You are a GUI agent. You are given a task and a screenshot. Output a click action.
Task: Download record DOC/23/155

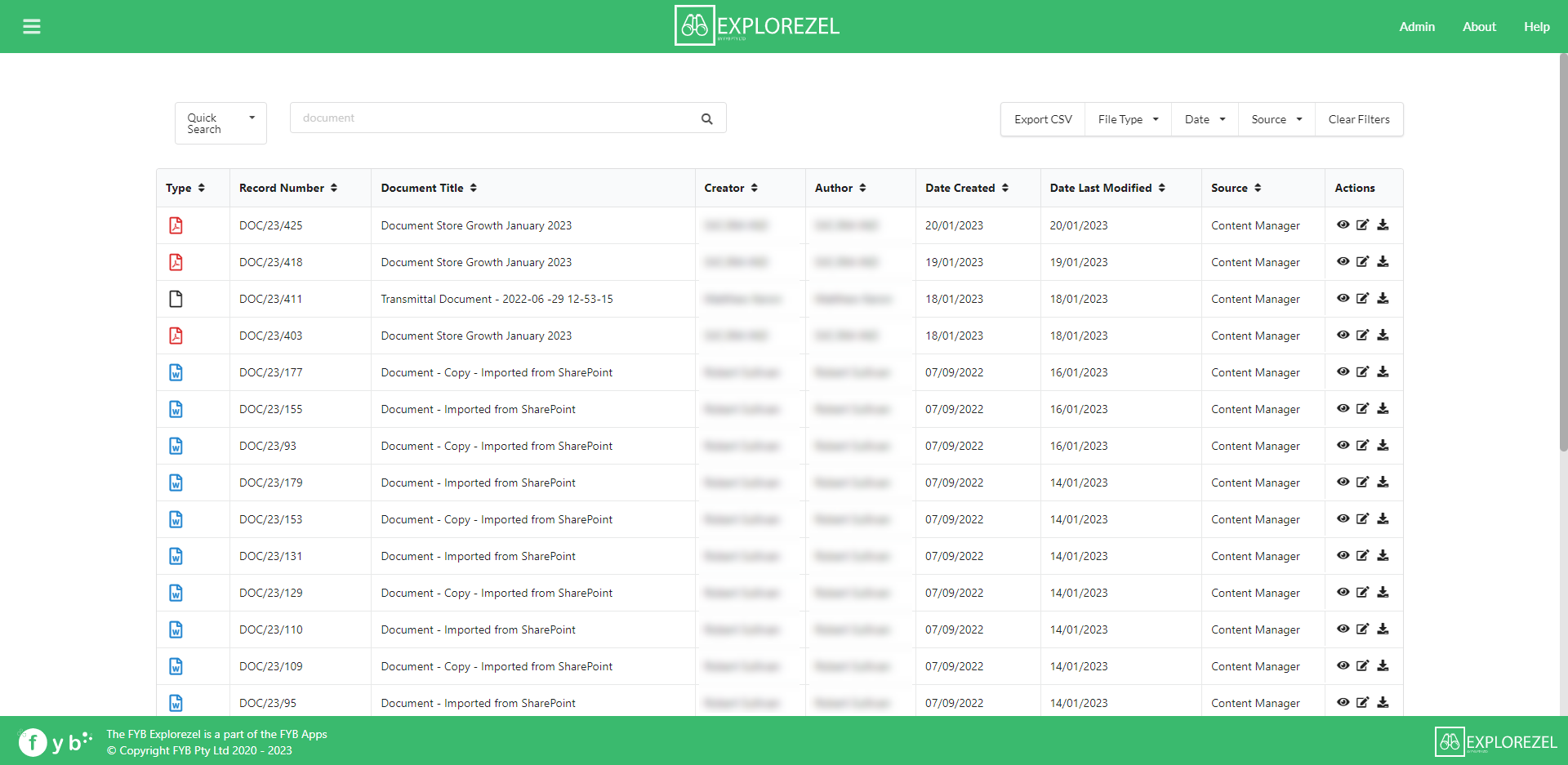pos(1383,408)
